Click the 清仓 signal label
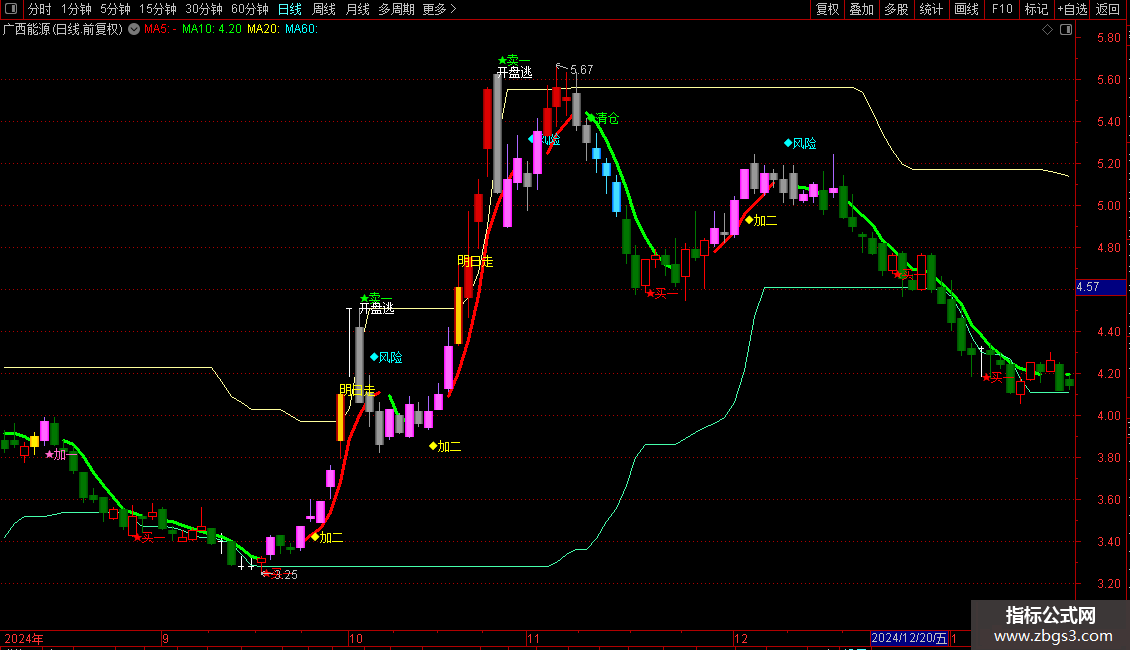This screenshot has height=650, width=1130. pyautogui.click(x=608, y=119)
